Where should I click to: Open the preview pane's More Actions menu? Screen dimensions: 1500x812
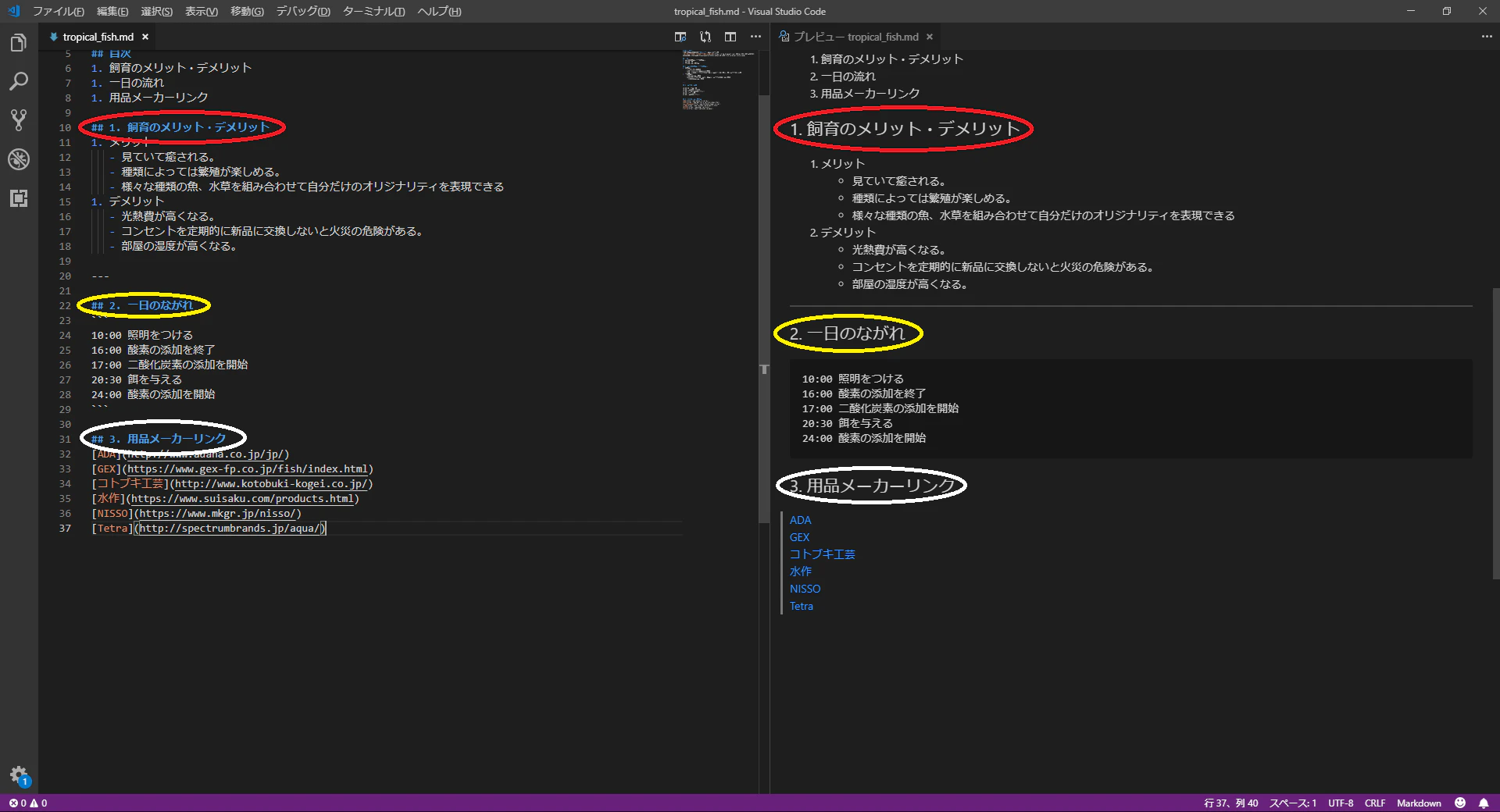tap(1487, 37)
